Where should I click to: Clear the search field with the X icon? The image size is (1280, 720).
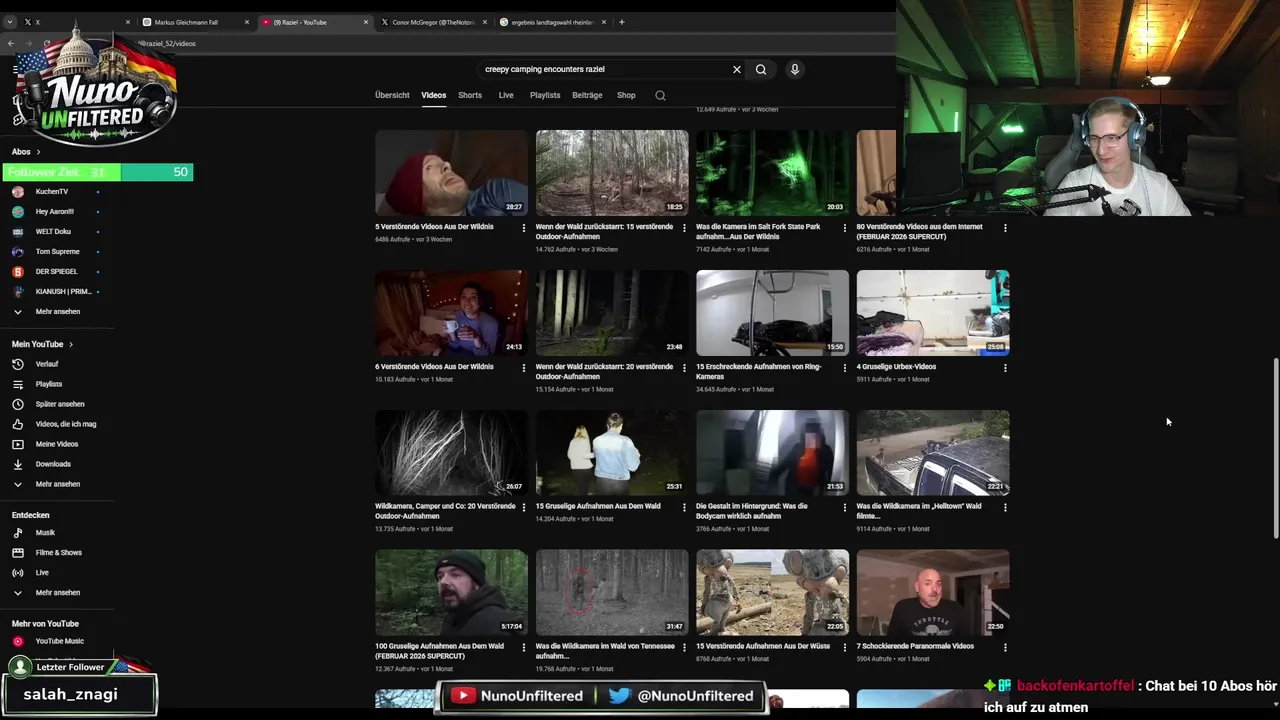[x=737, y=69]
